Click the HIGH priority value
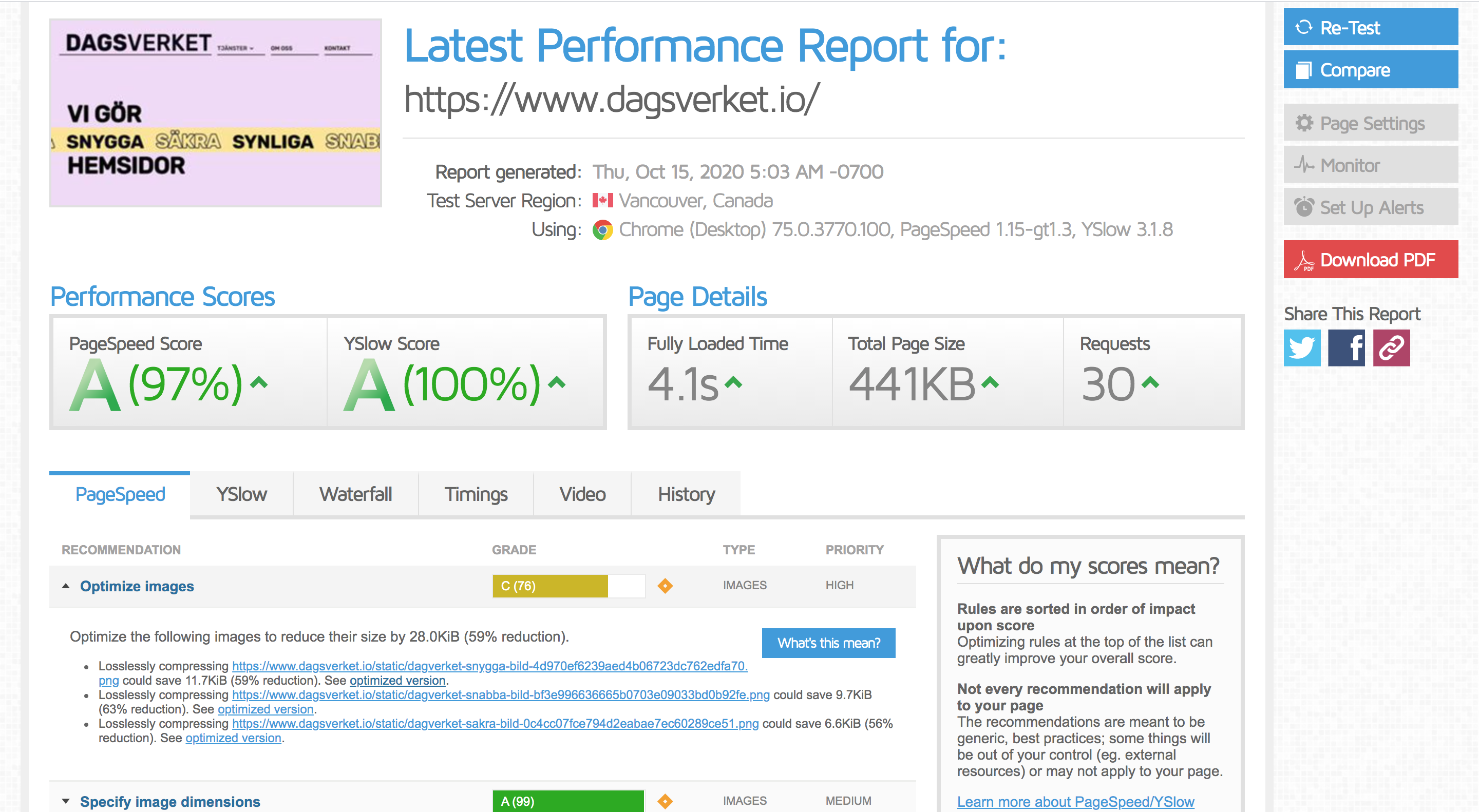 coord(840,585)
